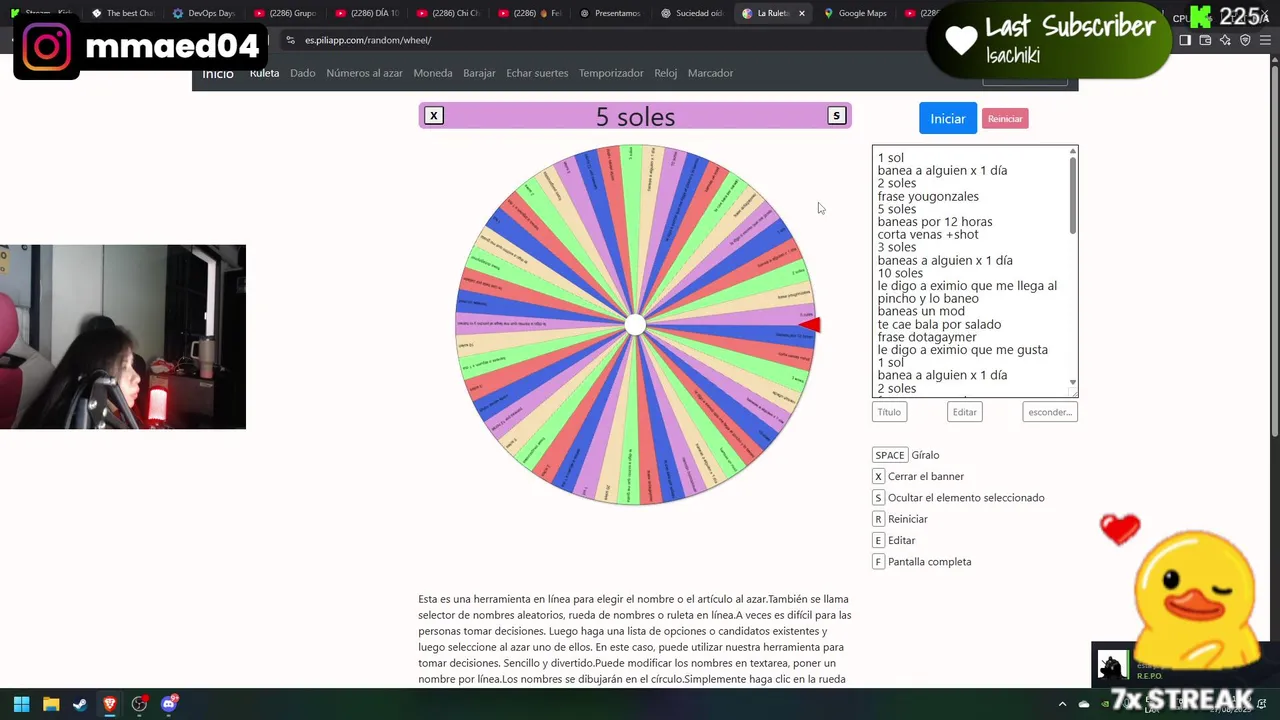Click the red pointer arrow on the wheel
Screen dimensions: 1280x720
click(809, 324)
